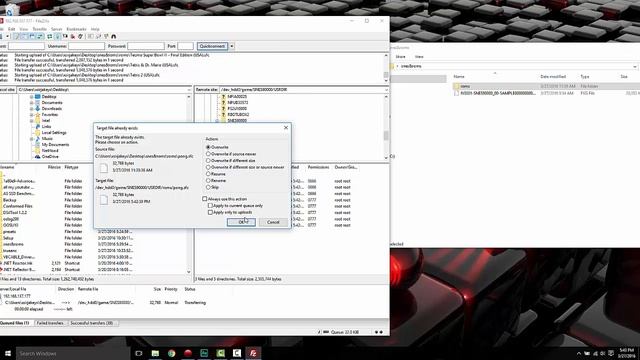This screenshot has width=640, height=360.
Task: Expand the Desktop node in local tree
Action: coord(31,97)
